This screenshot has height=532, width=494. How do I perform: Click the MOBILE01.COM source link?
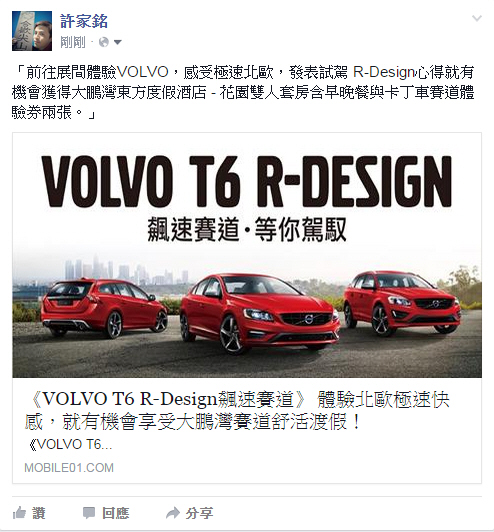coord(69,468)
